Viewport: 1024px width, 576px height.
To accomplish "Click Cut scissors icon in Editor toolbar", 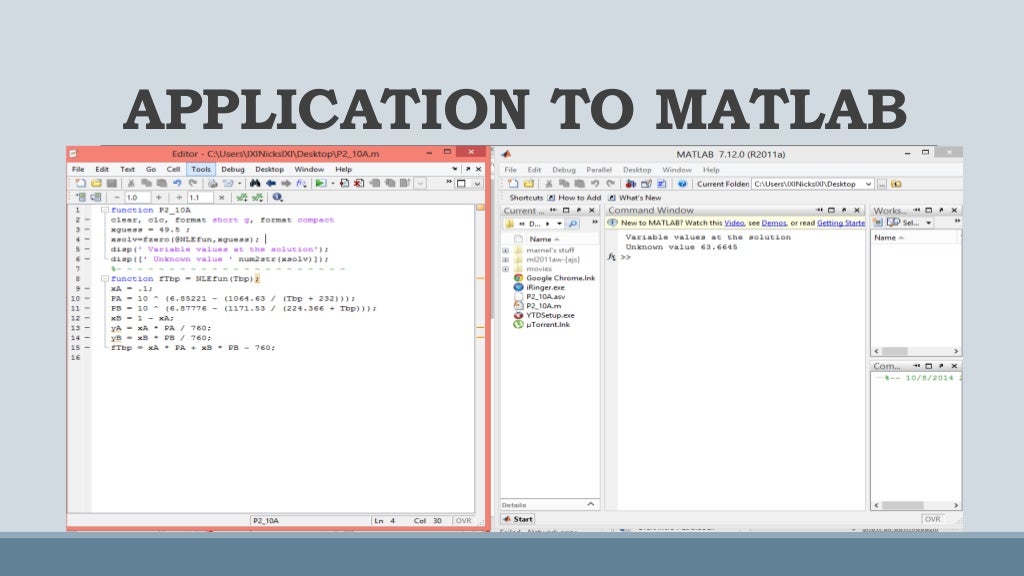I will click(x=131, y=184).
